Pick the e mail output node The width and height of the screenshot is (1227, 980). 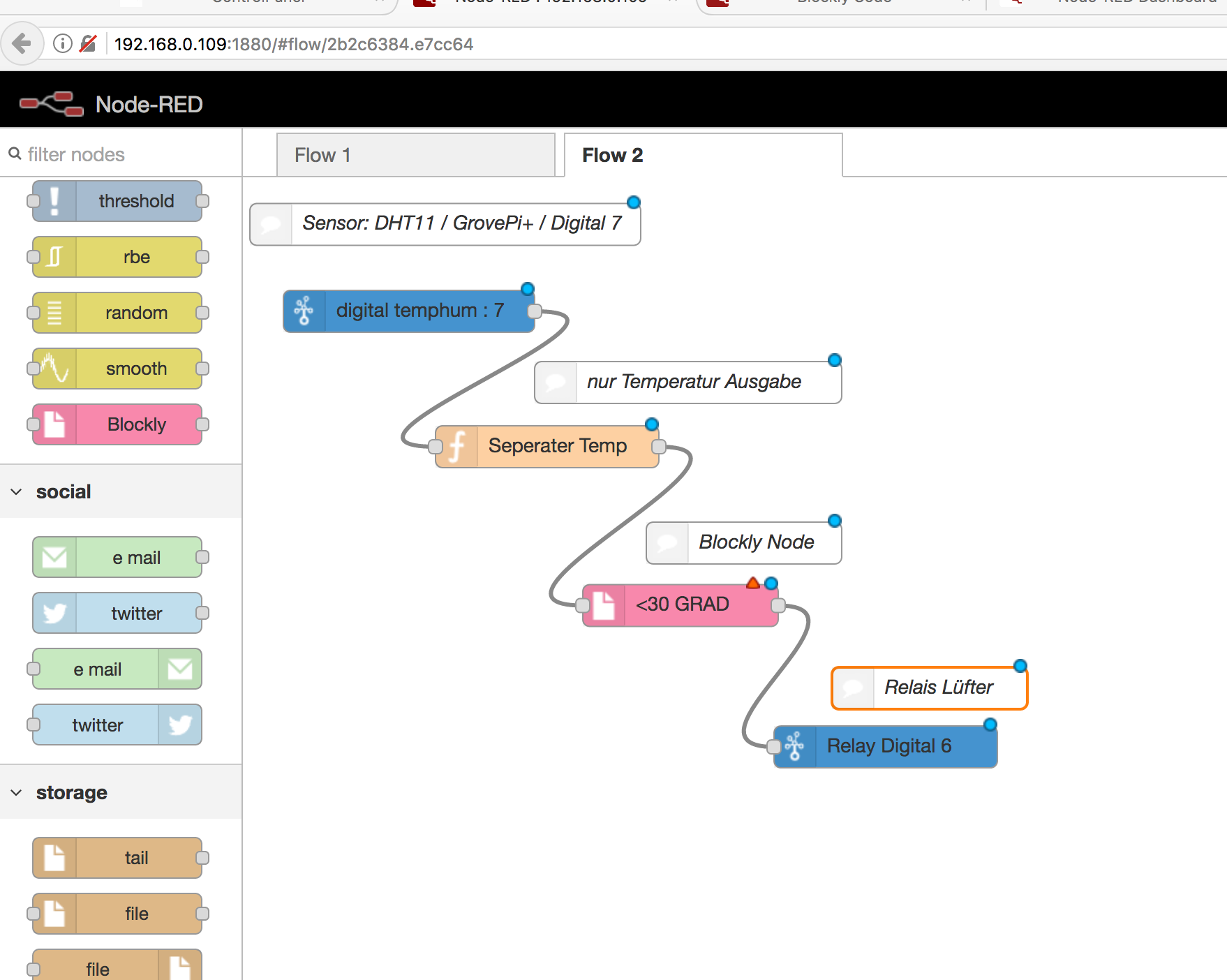(x=117, y=669)
